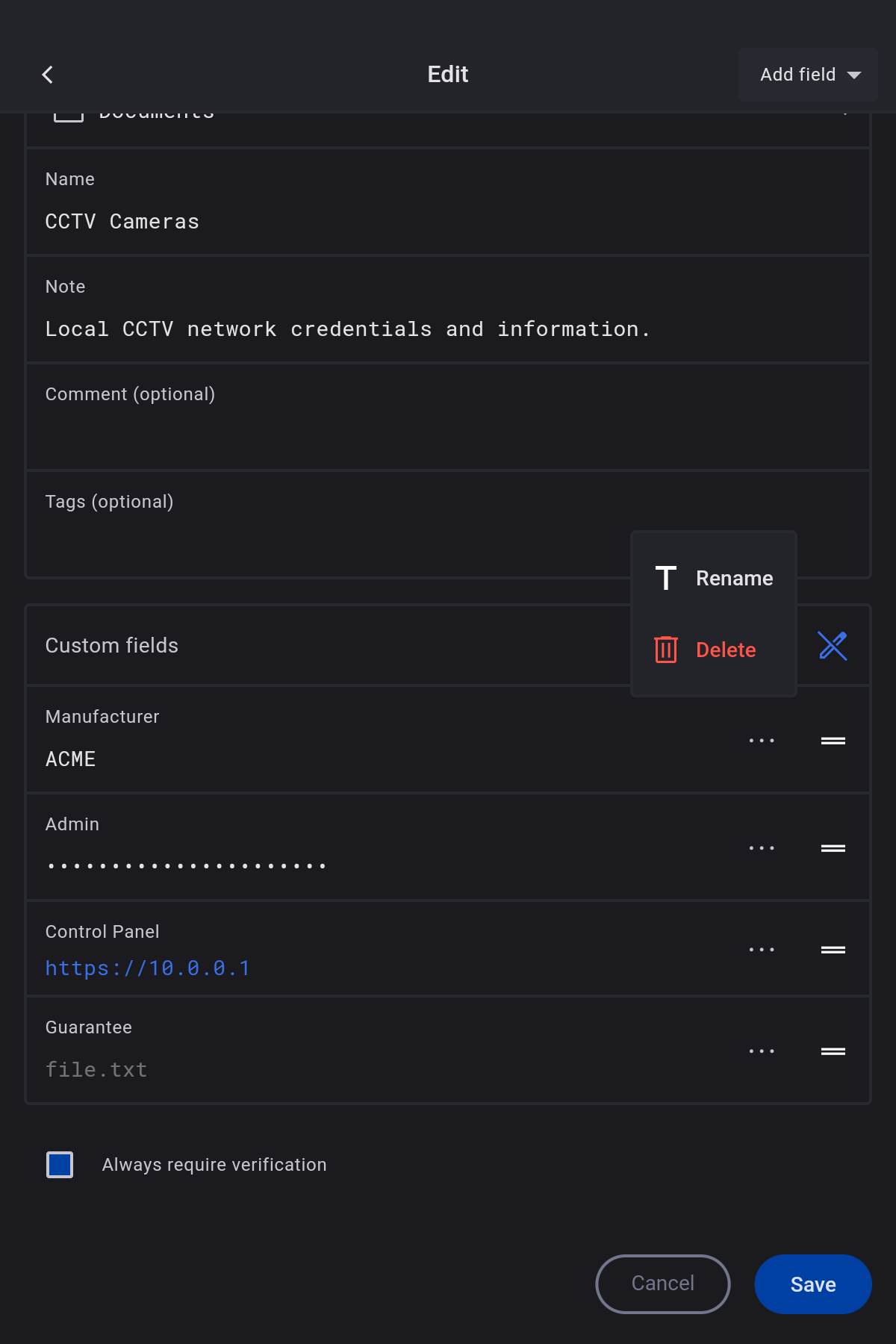Click the Guarantee field drag handle
Image resolution: width=896 pixels, height=1344 pixels.
833,1051
